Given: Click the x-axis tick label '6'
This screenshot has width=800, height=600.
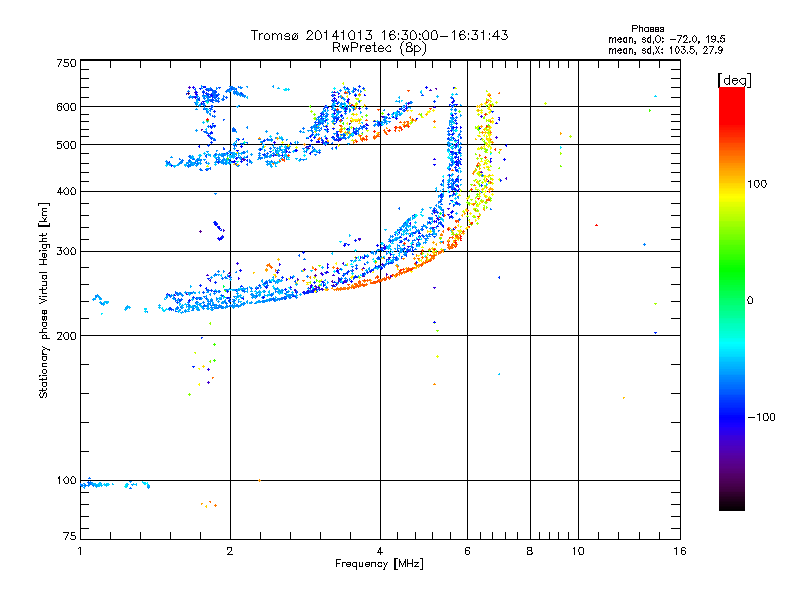Looking at the screenshot, I should [x=467, y=551].
